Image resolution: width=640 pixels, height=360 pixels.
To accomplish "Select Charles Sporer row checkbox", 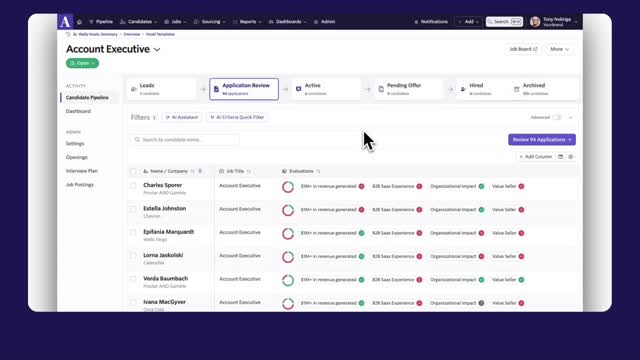I will [x=133, y=186].
